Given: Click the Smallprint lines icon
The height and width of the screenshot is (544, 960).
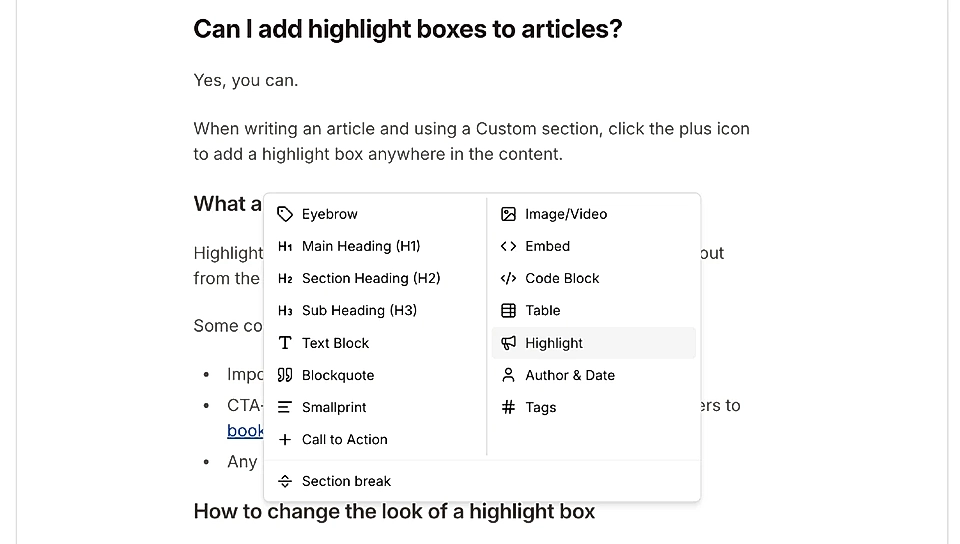Looking at the screenshot, I should [x=285, y=407].
